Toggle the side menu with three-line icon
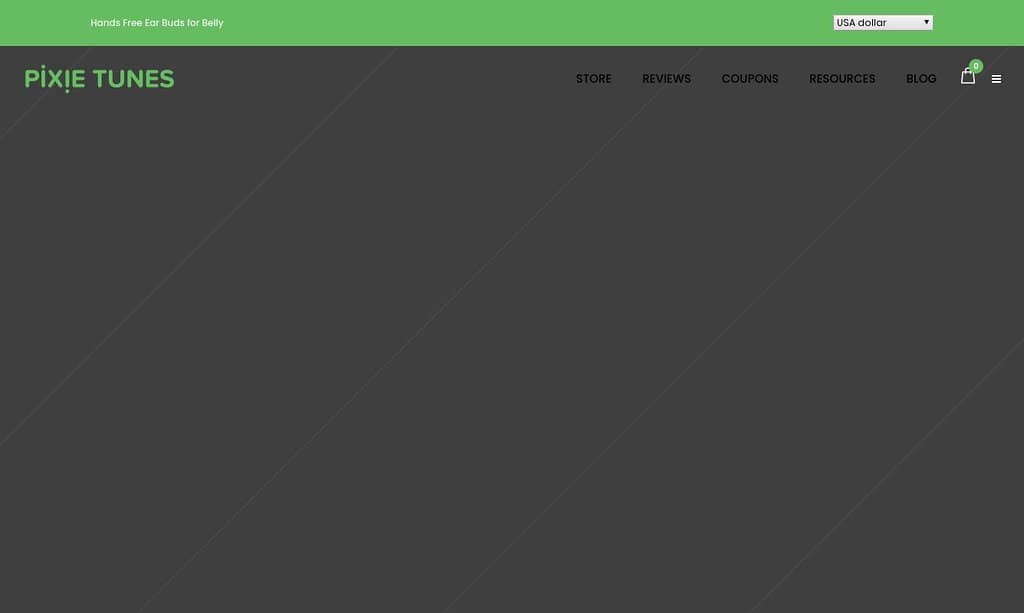1024x613 pixels. coord(996,79)
